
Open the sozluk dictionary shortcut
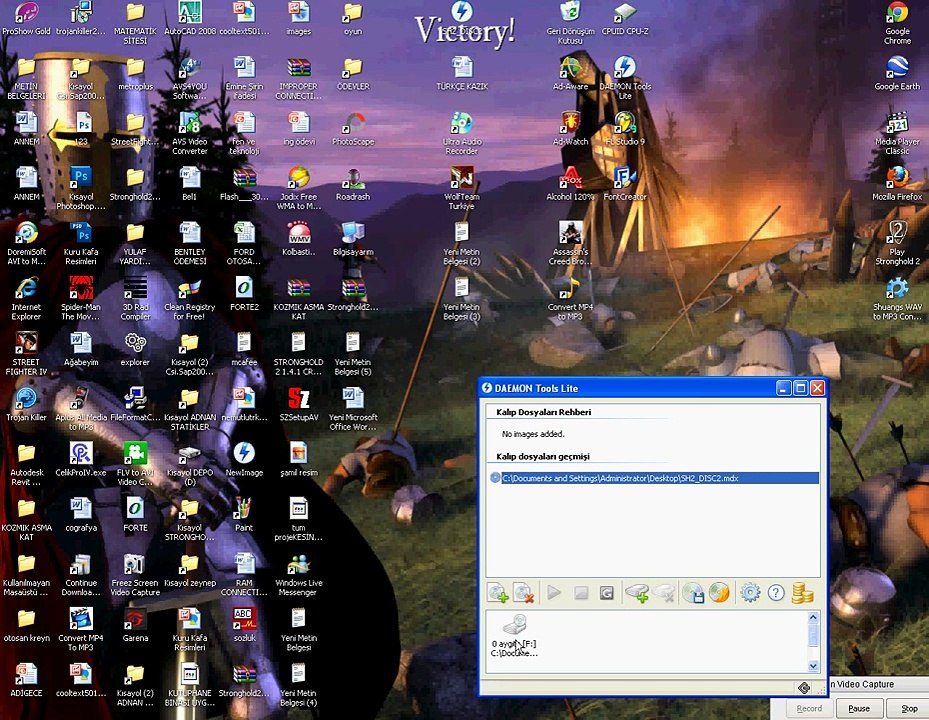(x=244, y=625)
